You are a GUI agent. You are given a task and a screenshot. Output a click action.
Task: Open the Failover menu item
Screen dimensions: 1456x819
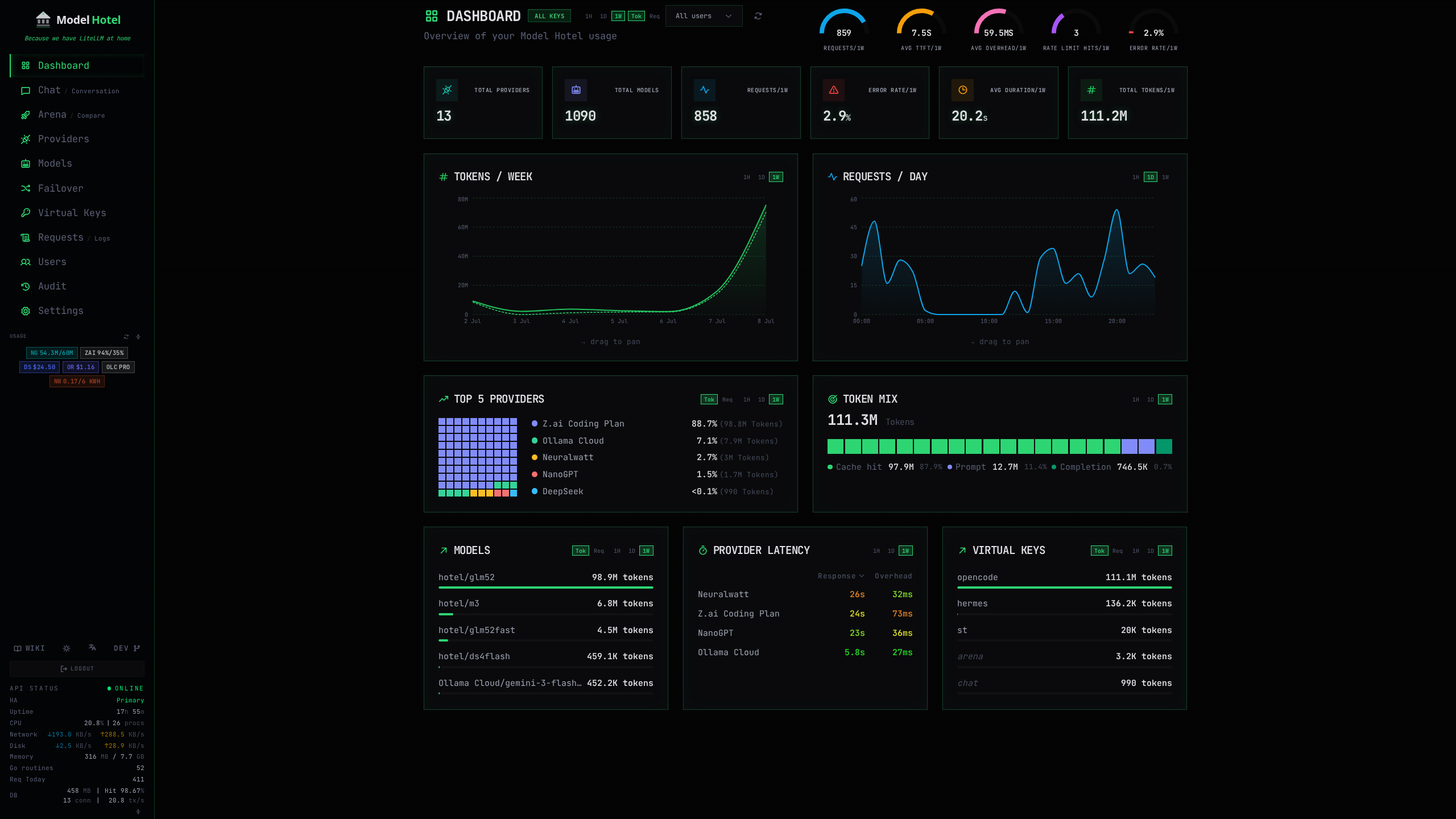pos(77,188)
